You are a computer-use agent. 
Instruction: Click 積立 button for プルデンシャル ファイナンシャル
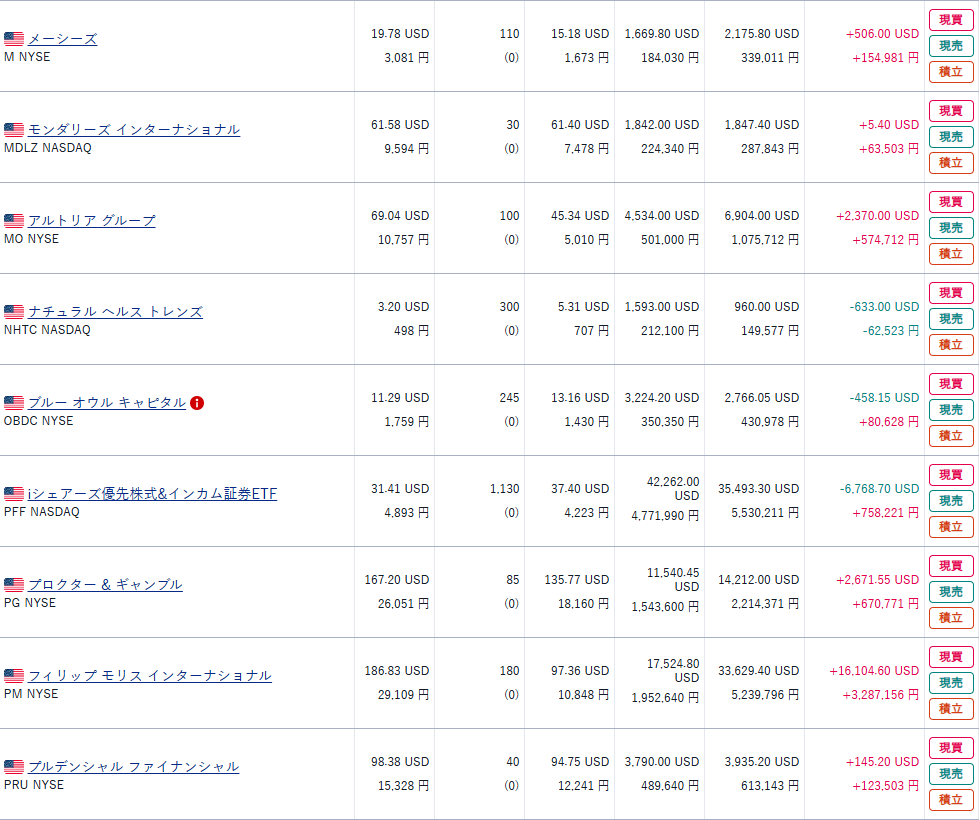click(x=950, y=800)
